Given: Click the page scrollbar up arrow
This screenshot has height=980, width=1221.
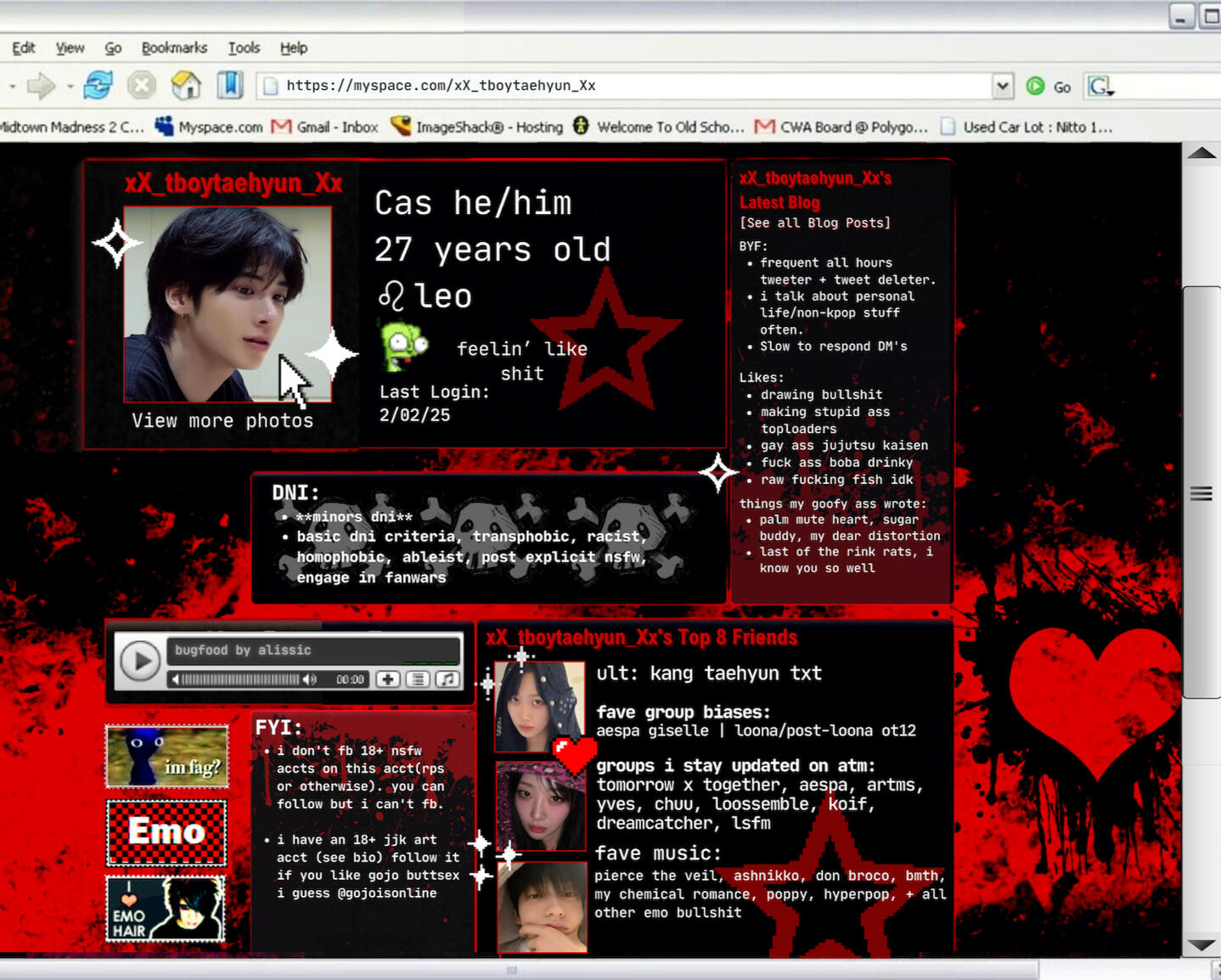Looking at the screenshot, I should pyautogui.click(x=1201, y=154).
